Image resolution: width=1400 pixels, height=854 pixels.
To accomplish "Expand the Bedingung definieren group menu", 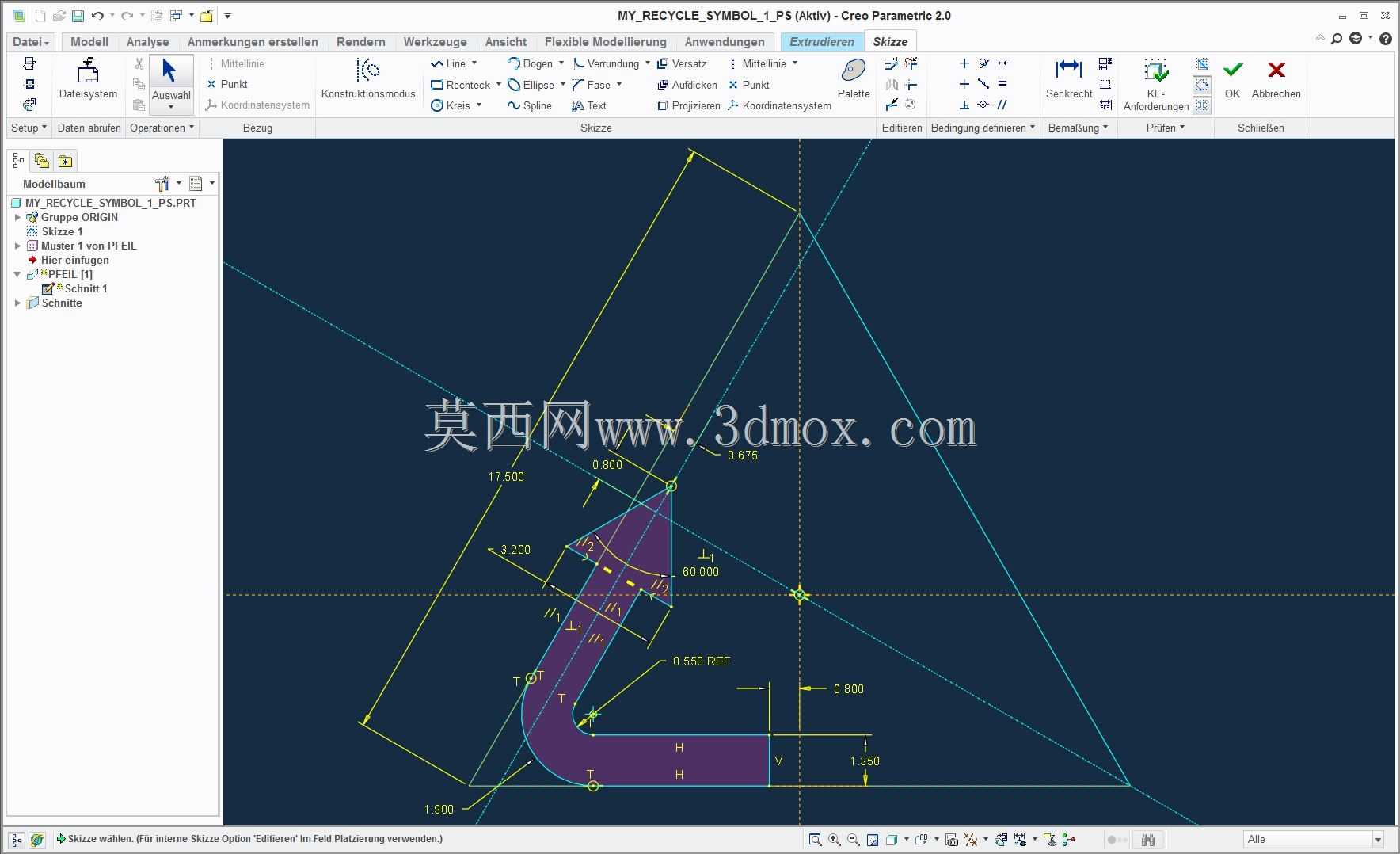I will coord(983,128).
